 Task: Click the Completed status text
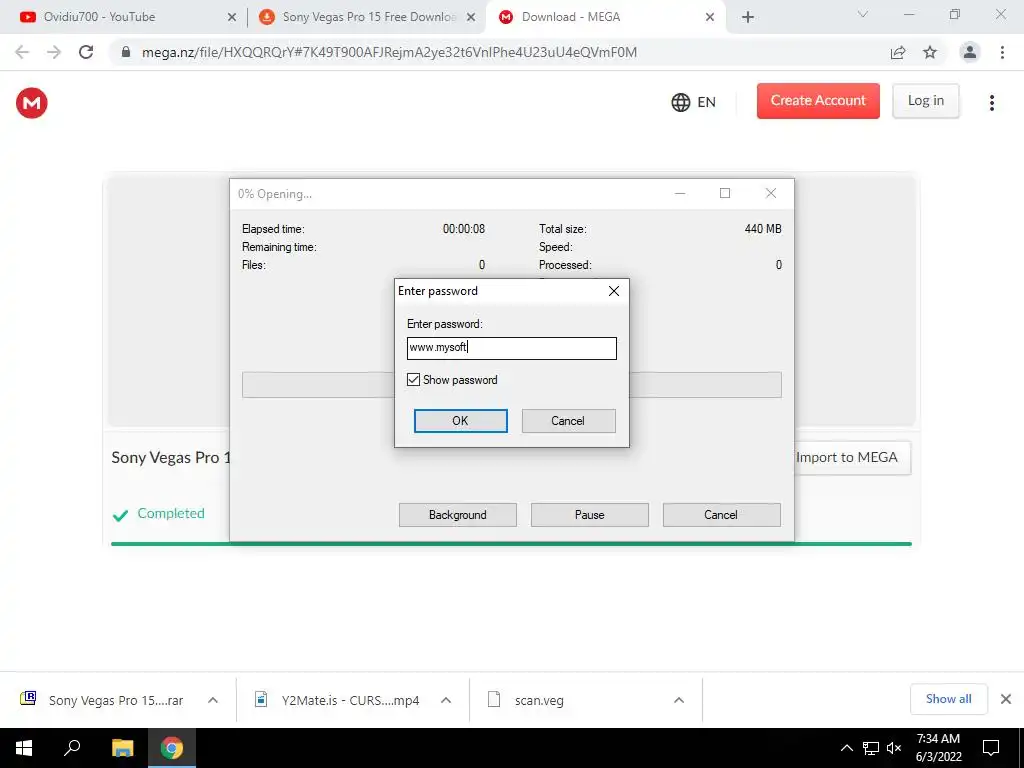170,513
